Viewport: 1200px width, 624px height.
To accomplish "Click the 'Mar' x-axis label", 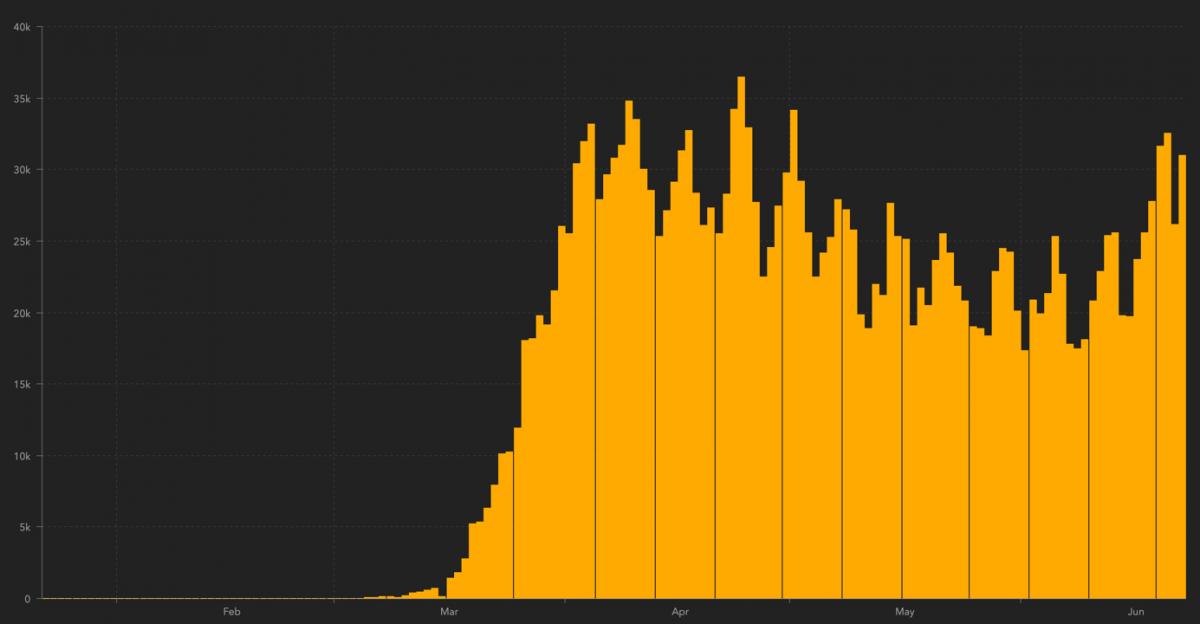I will tap(449, 611).
